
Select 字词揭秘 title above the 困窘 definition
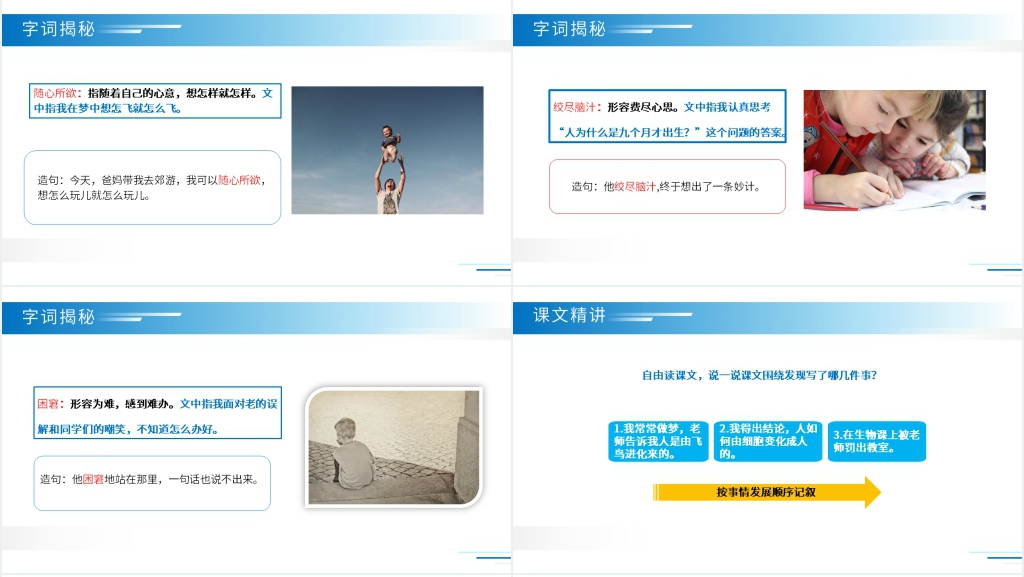59,316
